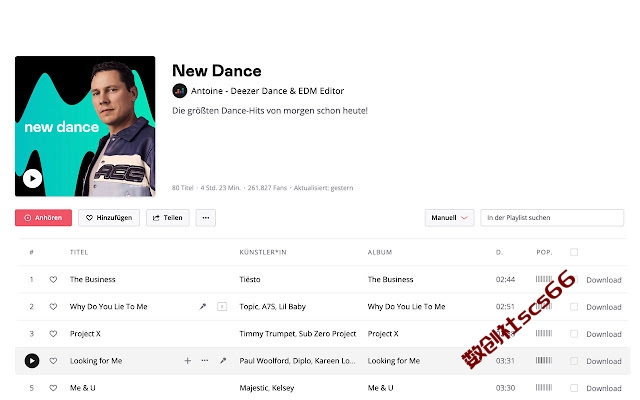Click the New Dance playlist heading
The height and width of the screenshot is (400, 640).
217,71
